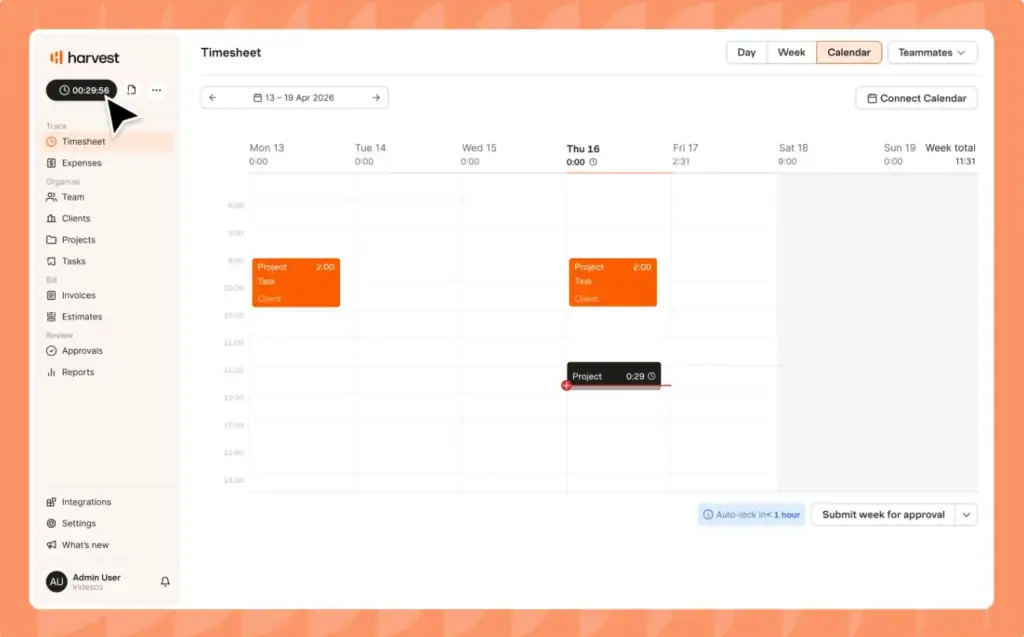Click the What's new megaphone icon
Viewport: 1024px width, 637px height.
(52, 545)
